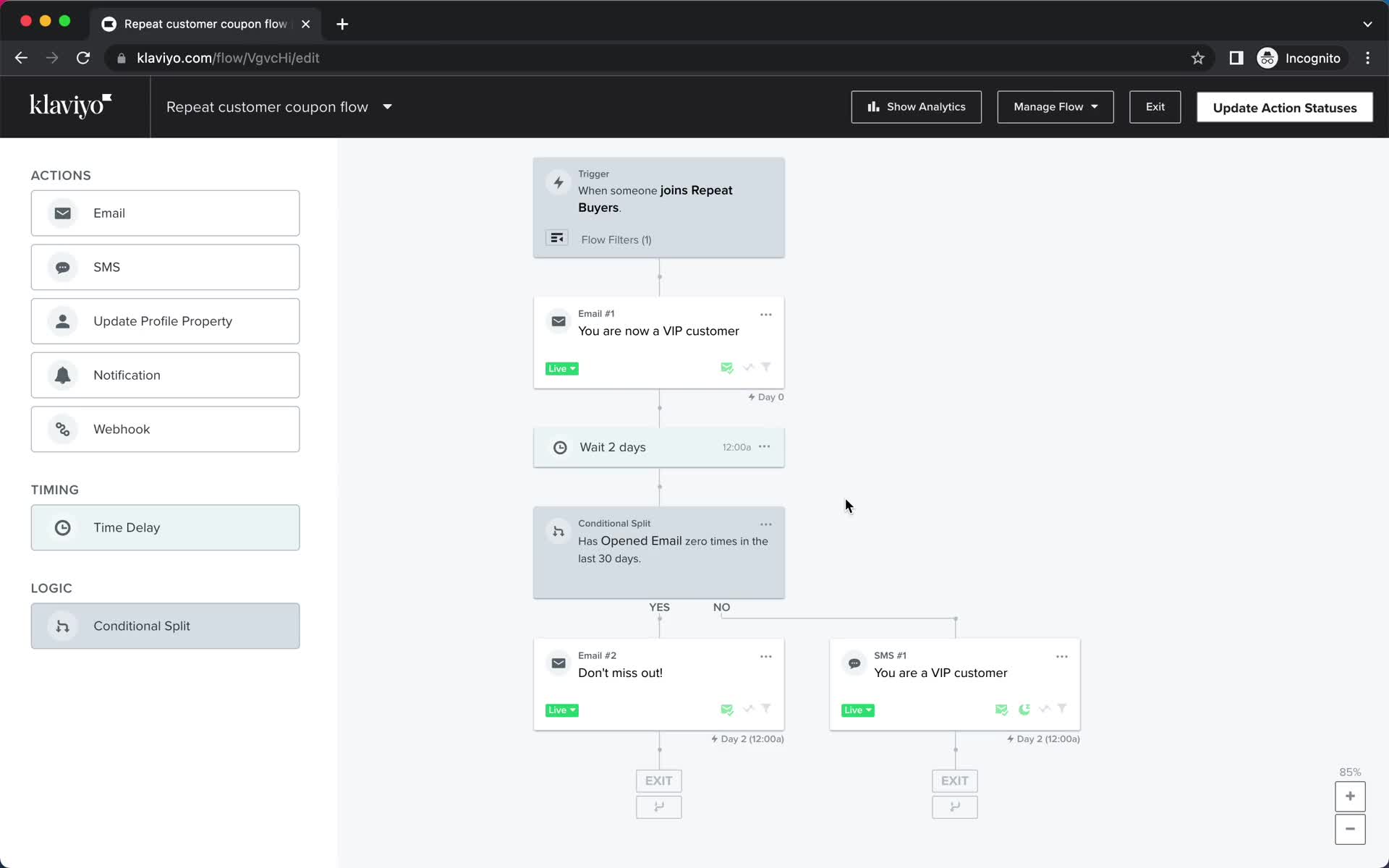Open Live status dropdown on Email #2

(x=562, y=710)
